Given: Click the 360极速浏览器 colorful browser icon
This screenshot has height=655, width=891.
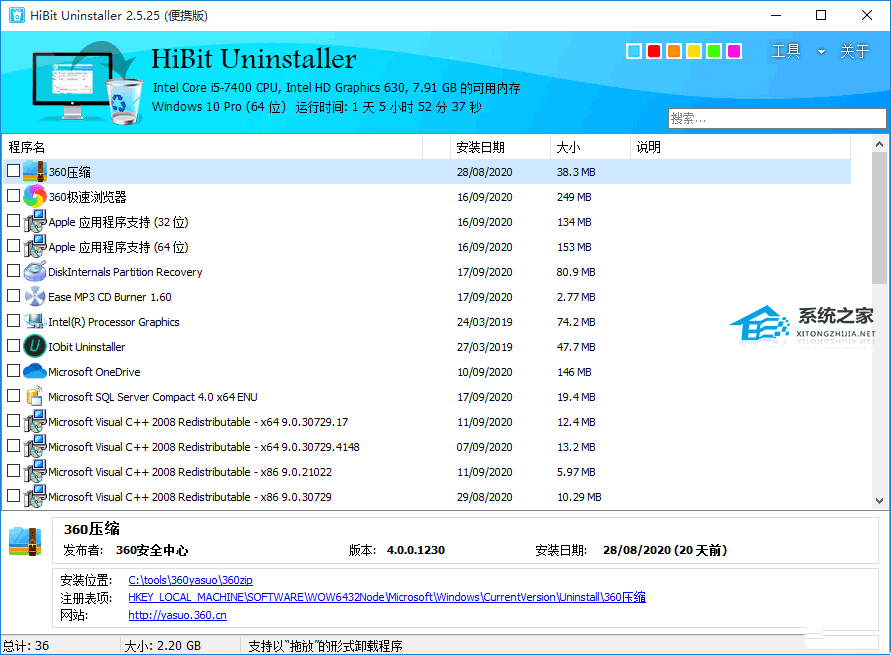Looking at the screenshot, I should coord(35,197).
